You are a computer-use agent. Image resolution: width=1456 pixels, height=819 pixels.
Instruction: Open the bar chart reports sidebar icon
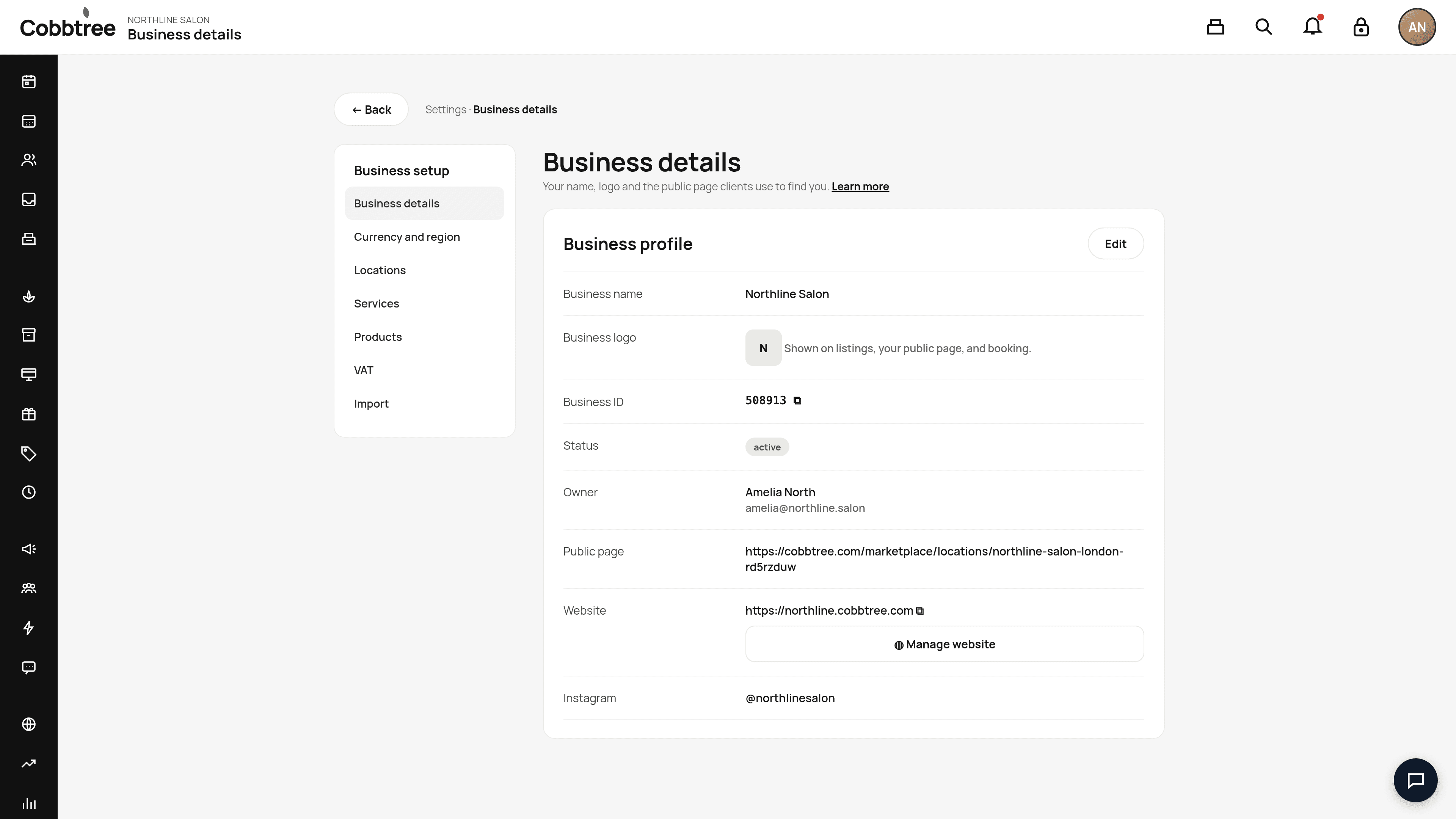(29, 803)
